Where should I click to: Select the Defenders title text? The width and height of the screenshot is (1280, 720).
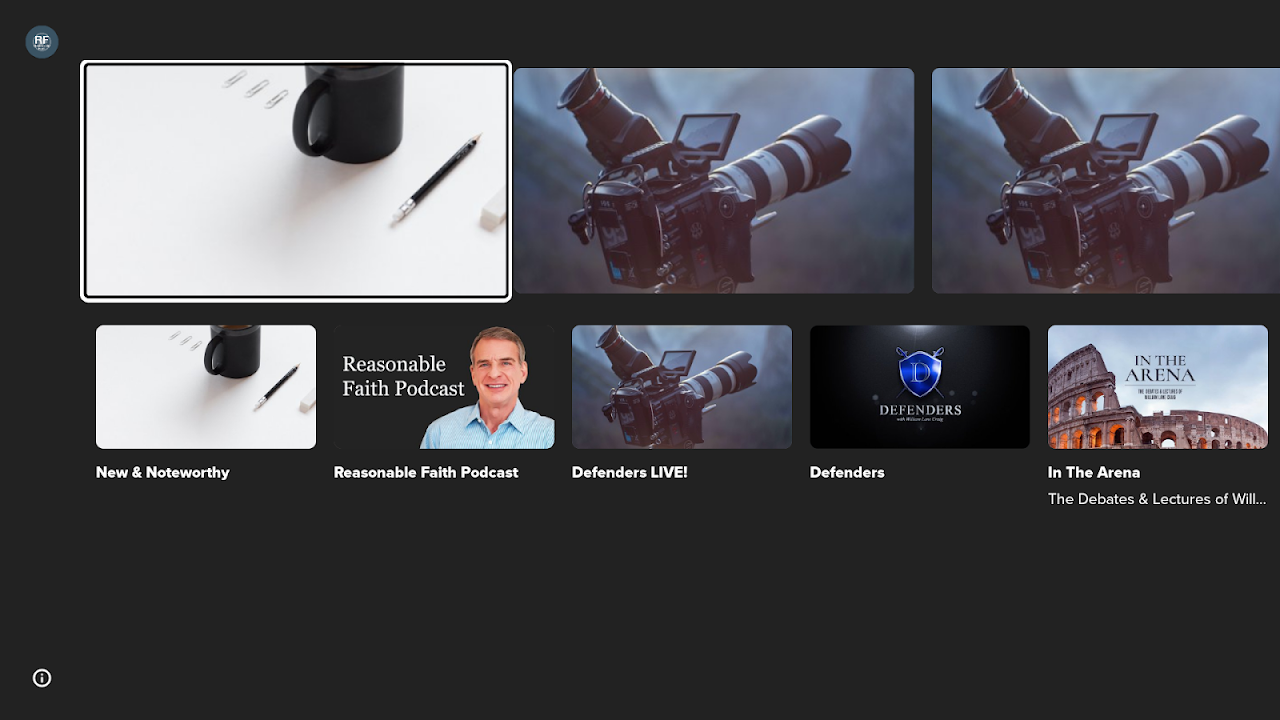847,472
